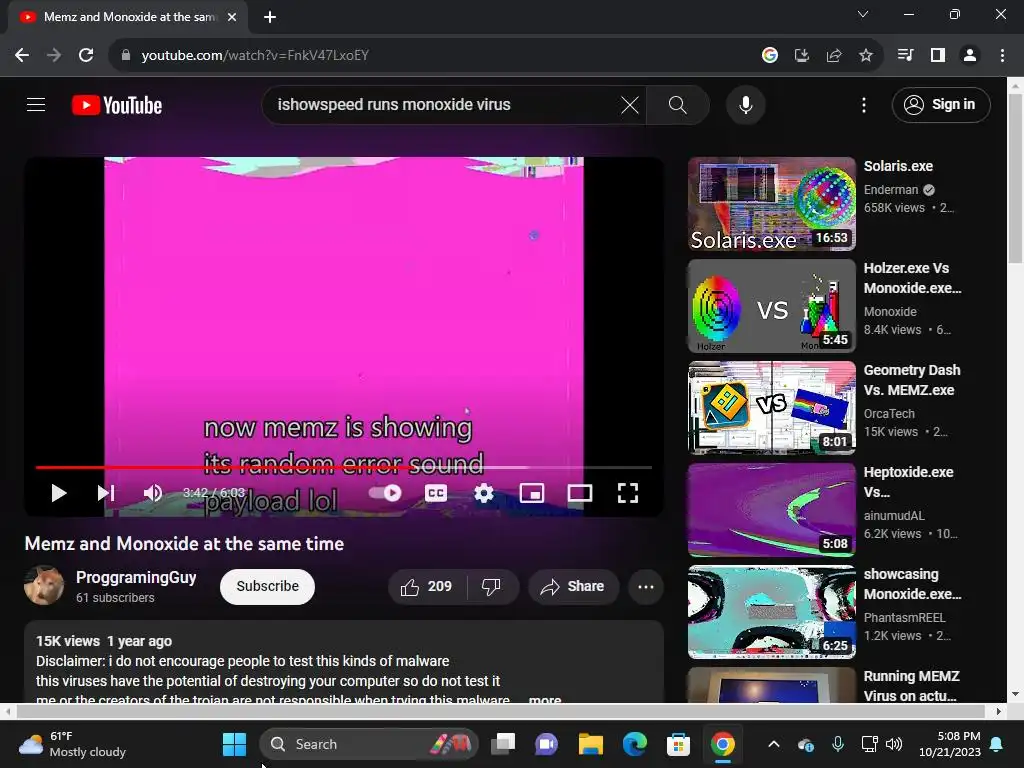Open Microsoft Store from taskbar
The height and width of the screenshot is (768, 1024).
678,744
